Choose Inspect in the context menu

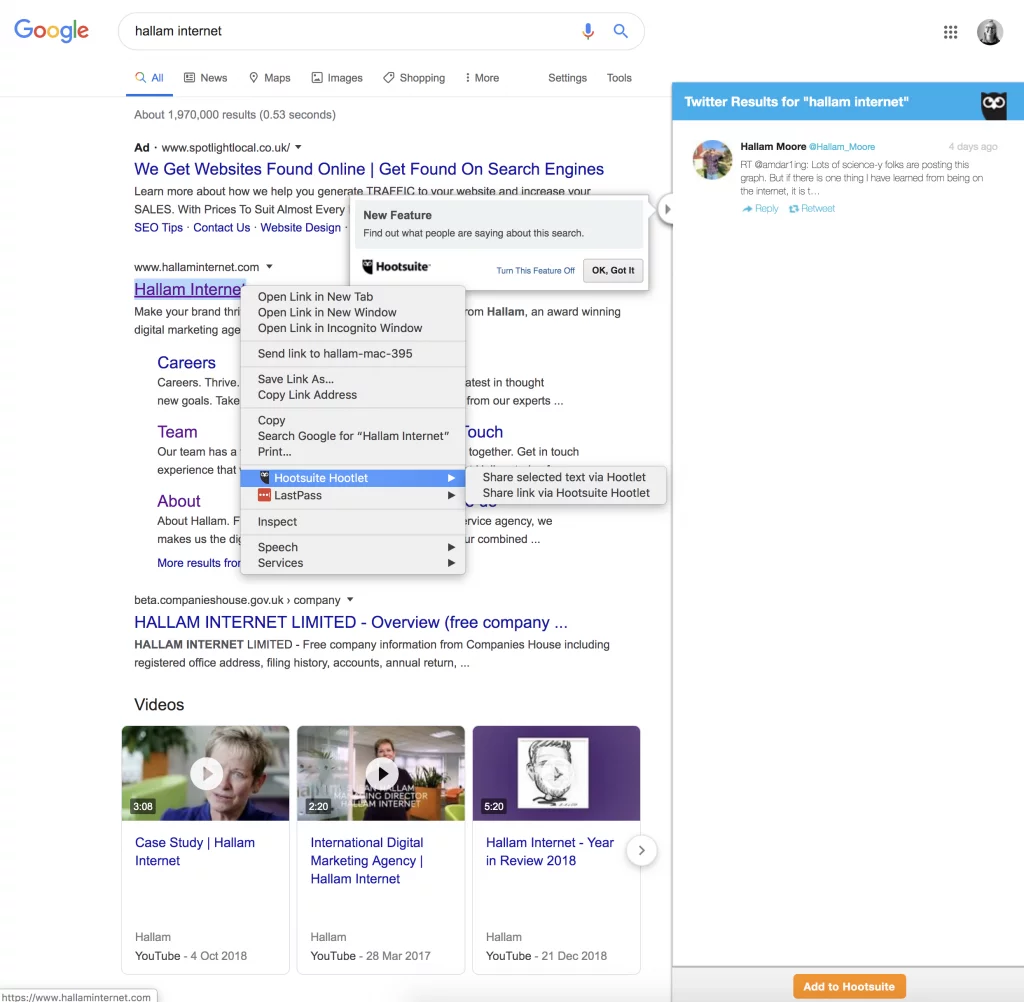[x=353, y=521]
